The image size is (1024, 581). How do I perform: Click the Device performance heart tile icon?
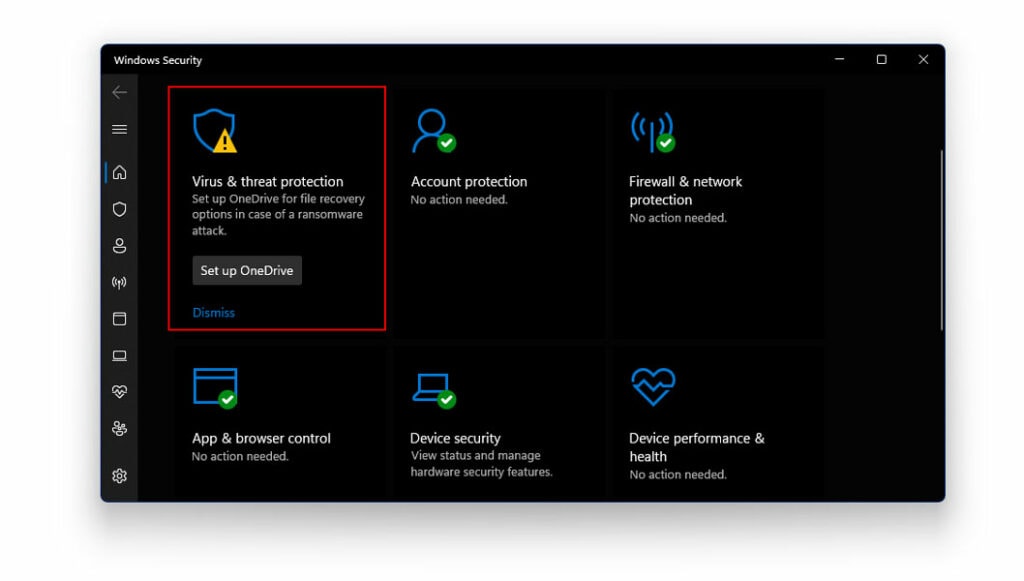[x=653, y=386]
